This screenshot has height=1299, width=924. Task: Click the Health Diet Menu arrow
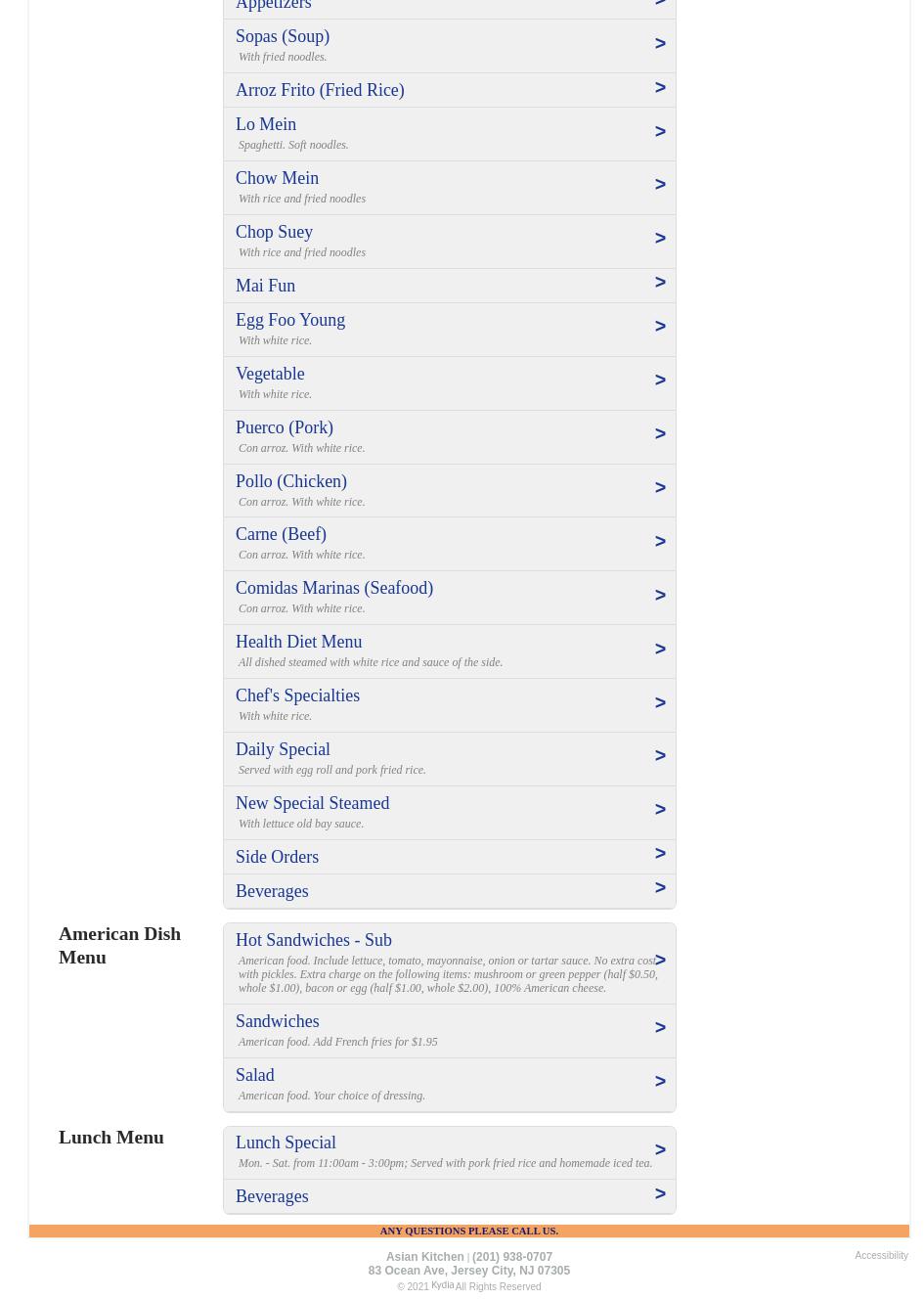click(660, 649)
